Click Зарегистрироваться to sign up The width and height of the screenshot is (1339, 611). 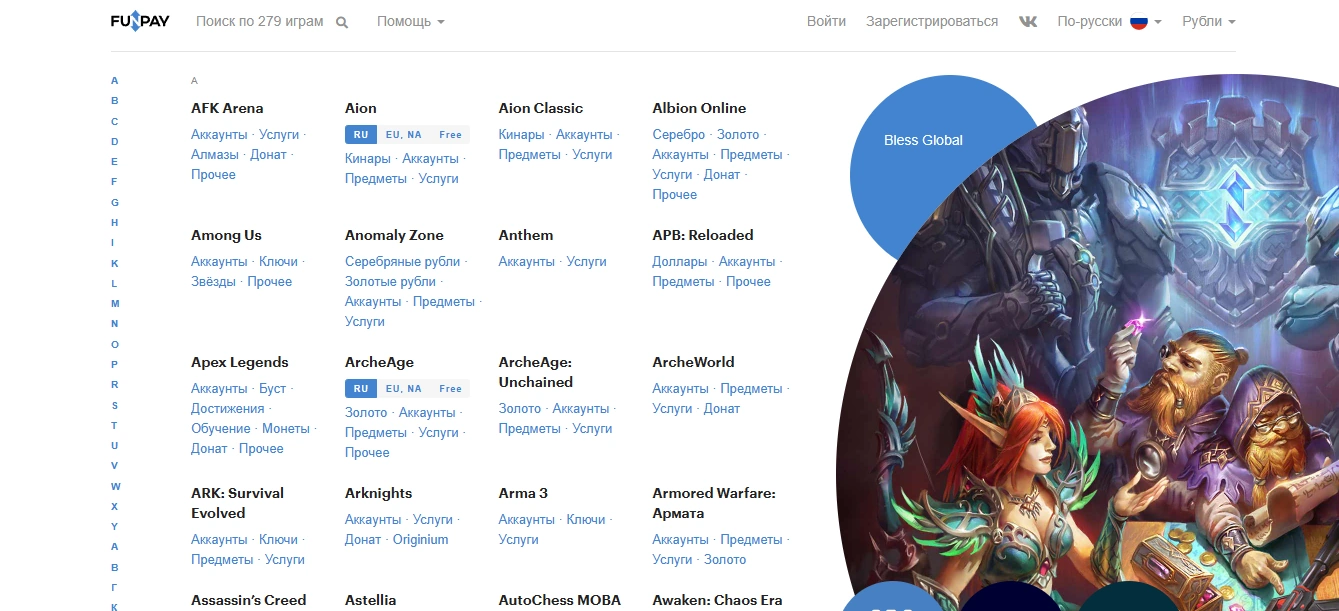[932, 21]
